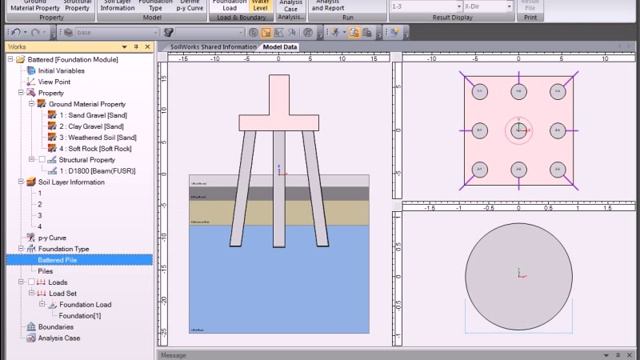Click the Soil Layer Information cube icon
Screen dimensions: 640x360
click(31, 182)
